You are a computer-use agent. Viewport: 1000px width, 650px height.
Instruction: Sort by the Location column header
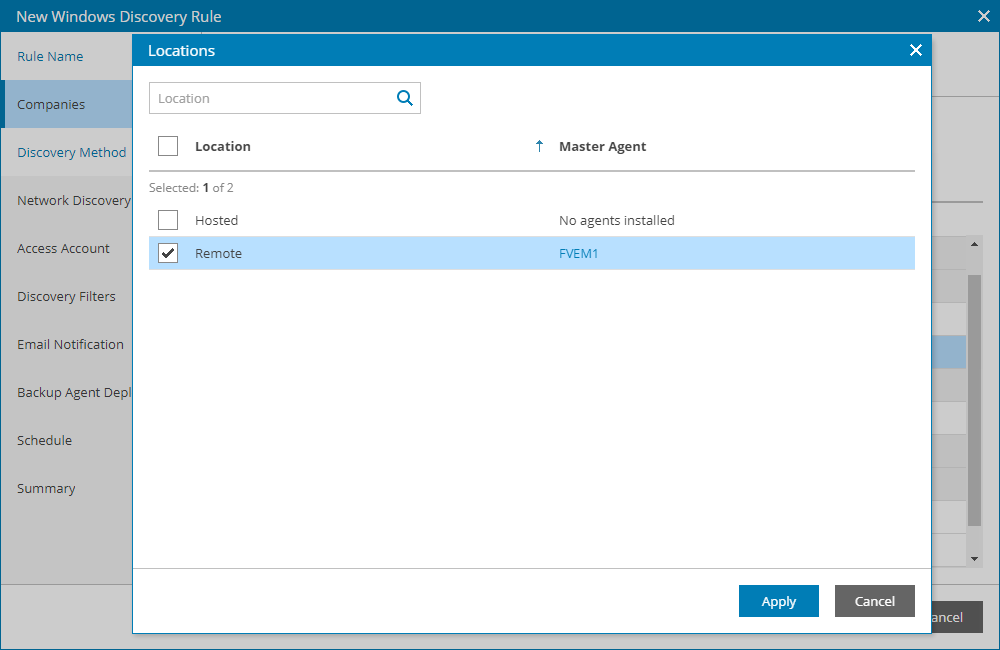point(223,146)
